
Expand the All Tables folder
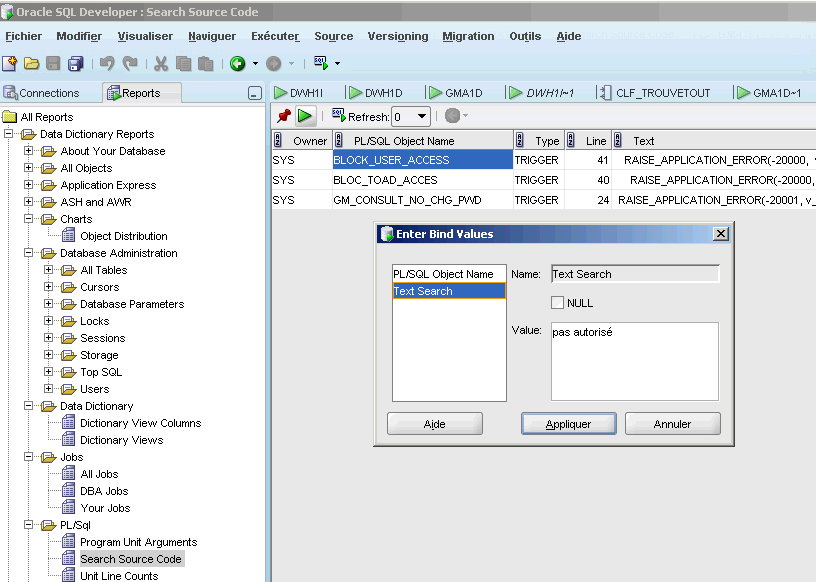[49, 270]
